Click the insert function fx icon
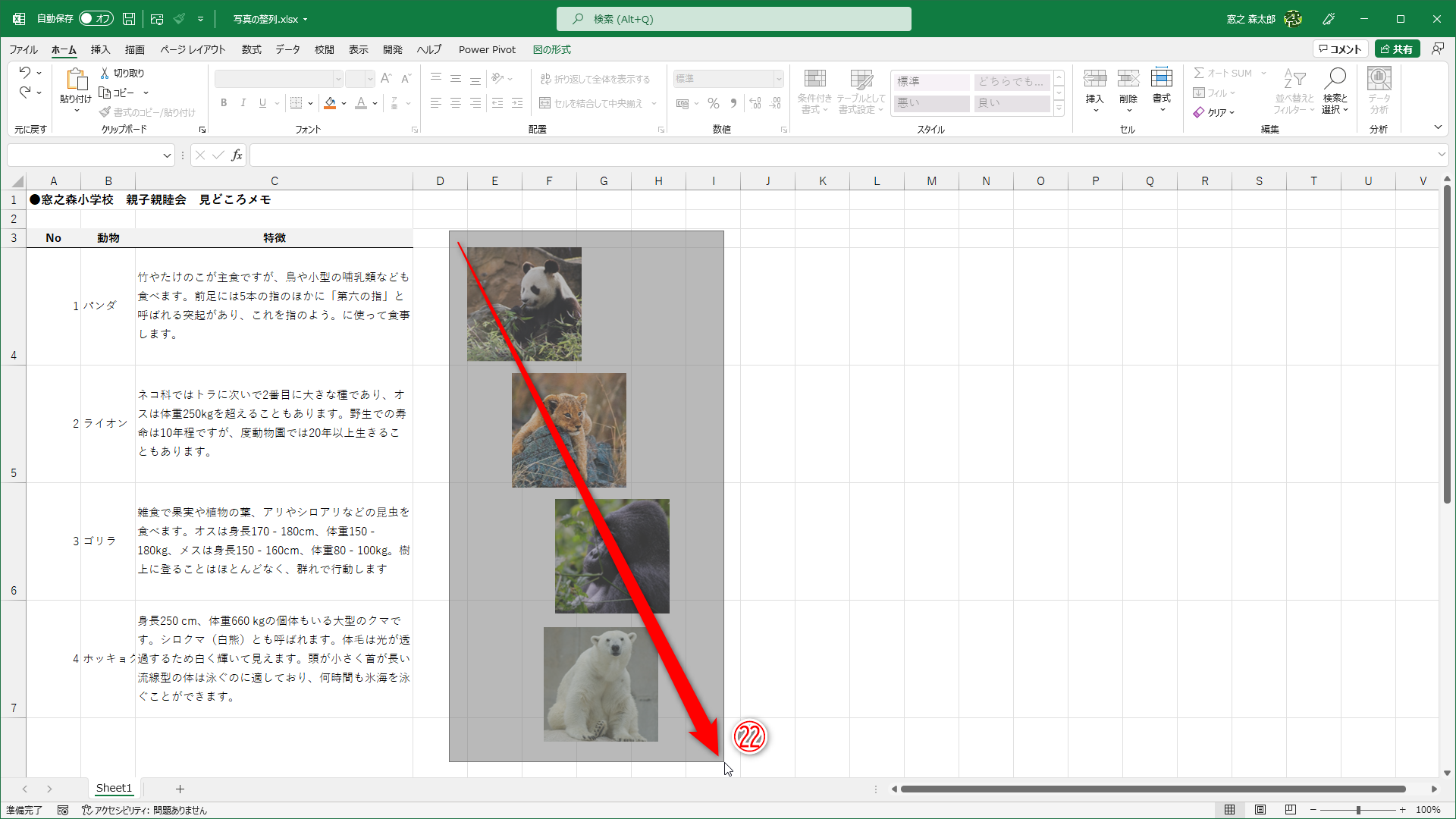Viewport: 1456px width, 819px height. point(237,155)
